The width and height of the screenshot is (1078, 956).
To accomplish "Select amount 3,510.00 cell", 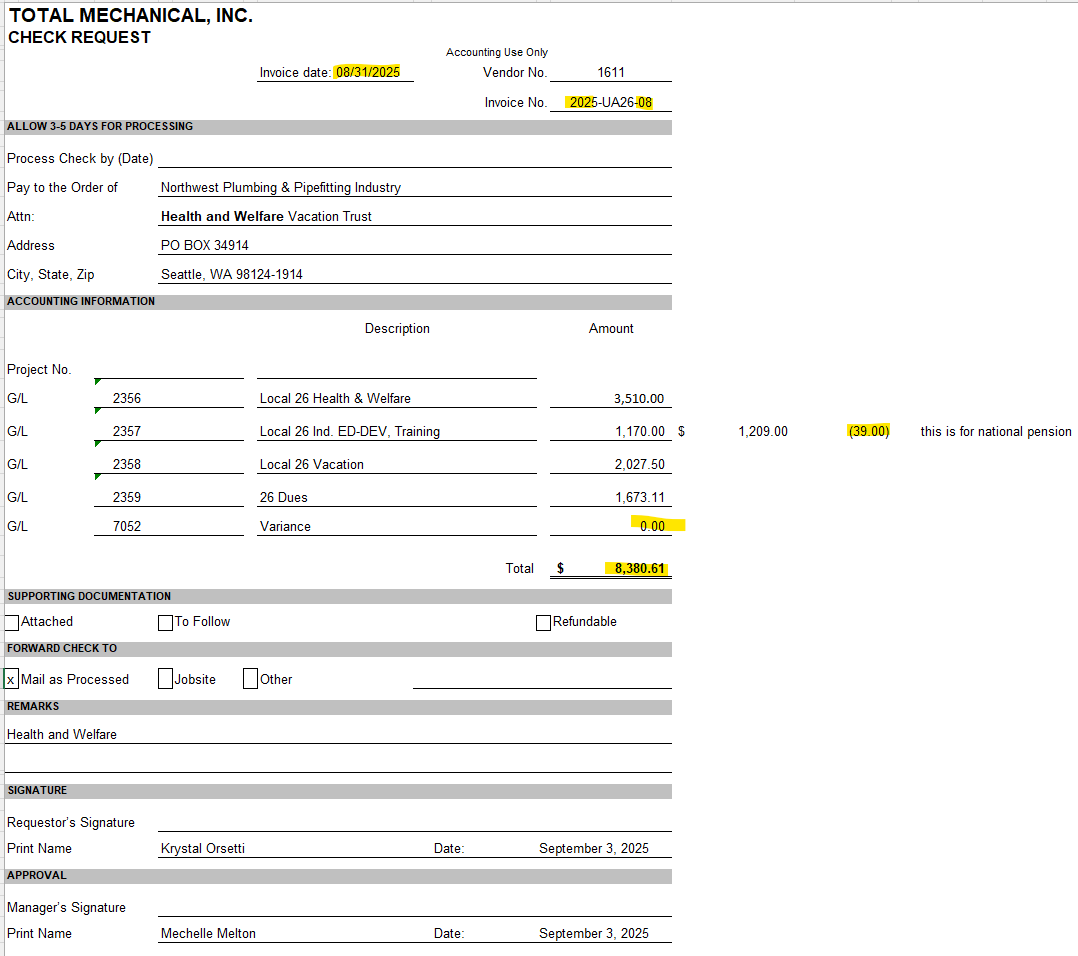I will (x=610, y=399).
